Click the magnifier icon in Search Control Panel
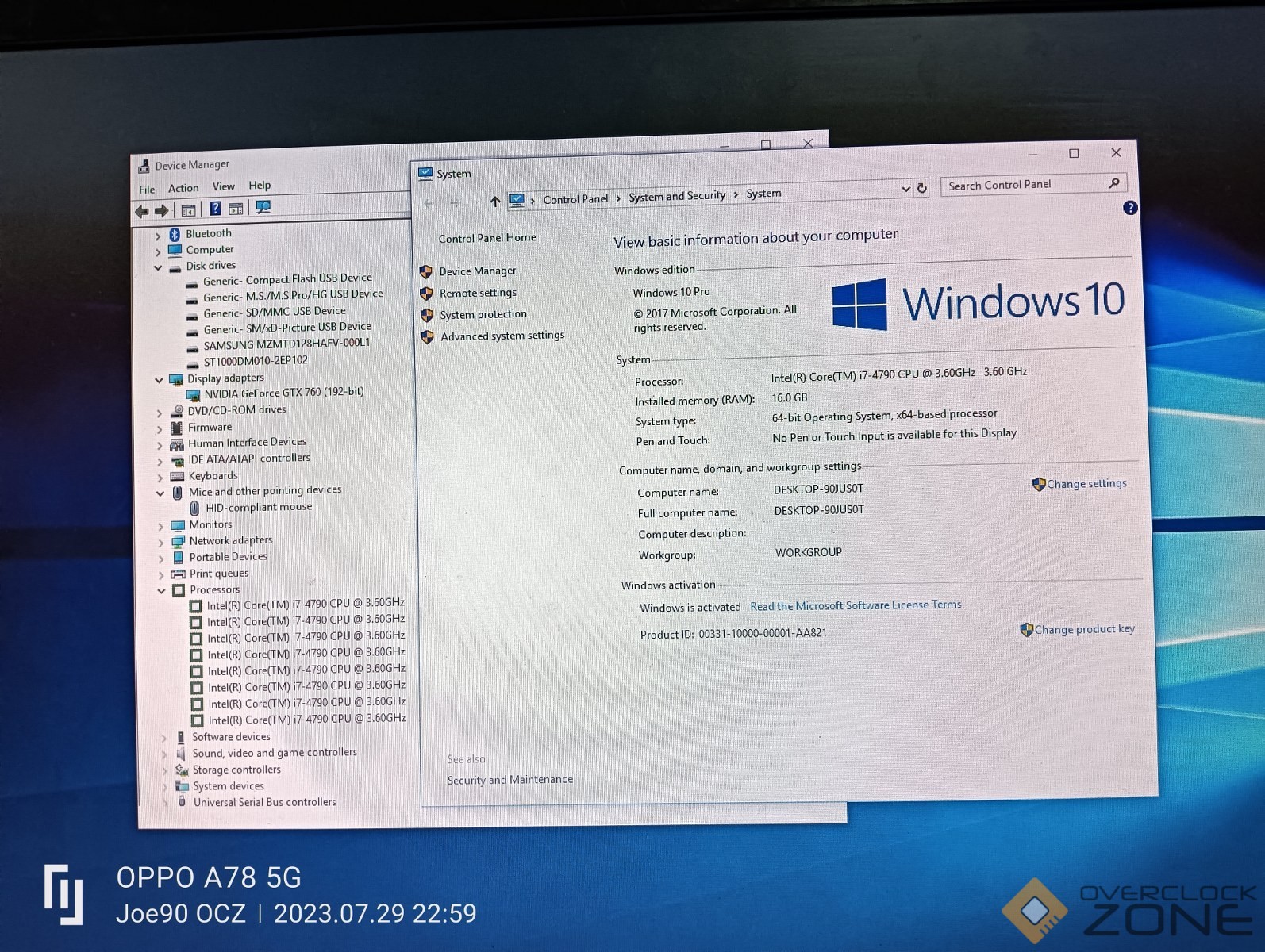This screenshot has width=1265, height=952. click(1114, 183)
